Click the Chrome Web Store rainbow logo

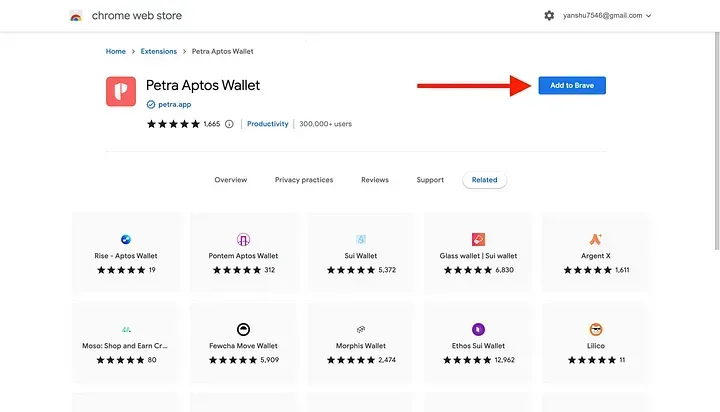coord(76,16)
